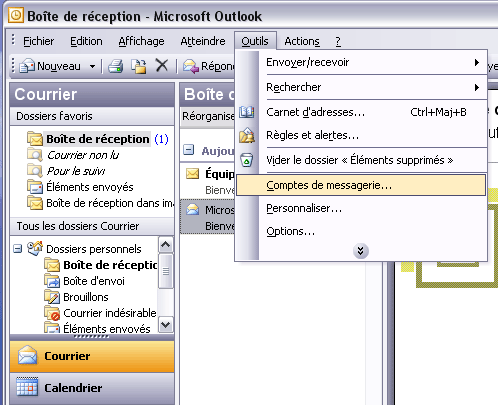Screen dimensions: 498x405
Task: Open the Actions menu
Action: coord(302,41)
